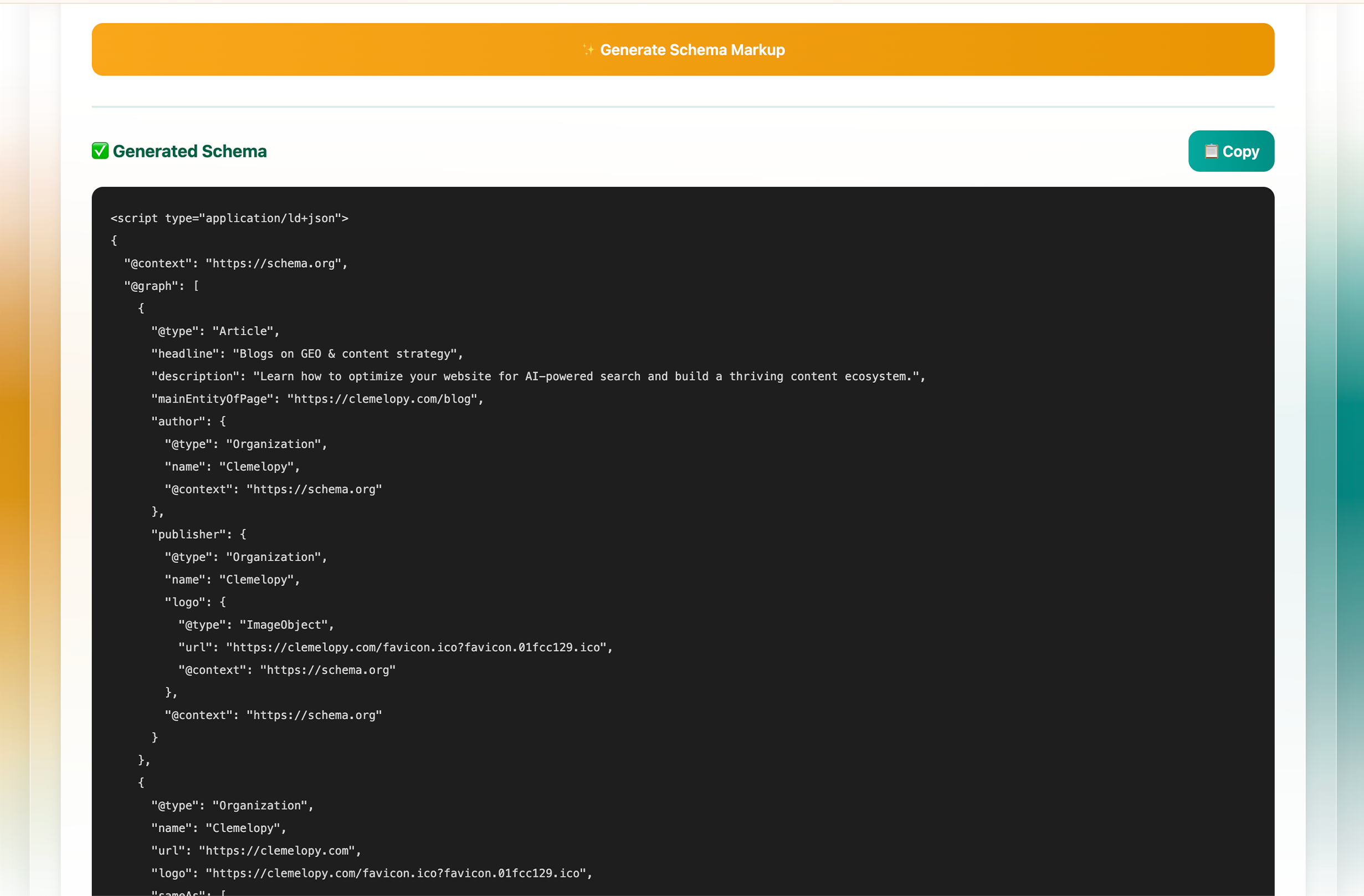
Task: Click the script type application/ld+json line
Action: (229, 218)
